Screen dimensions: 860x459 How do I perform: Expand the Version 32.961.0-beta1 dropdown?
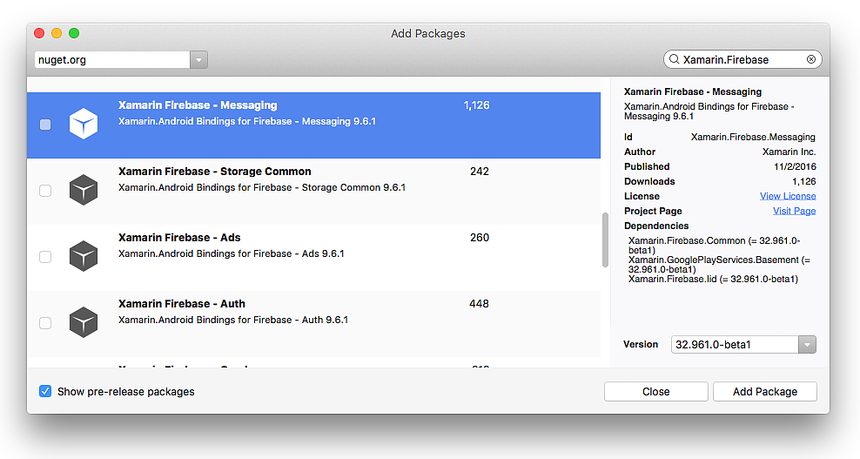(x=807, y=345)
